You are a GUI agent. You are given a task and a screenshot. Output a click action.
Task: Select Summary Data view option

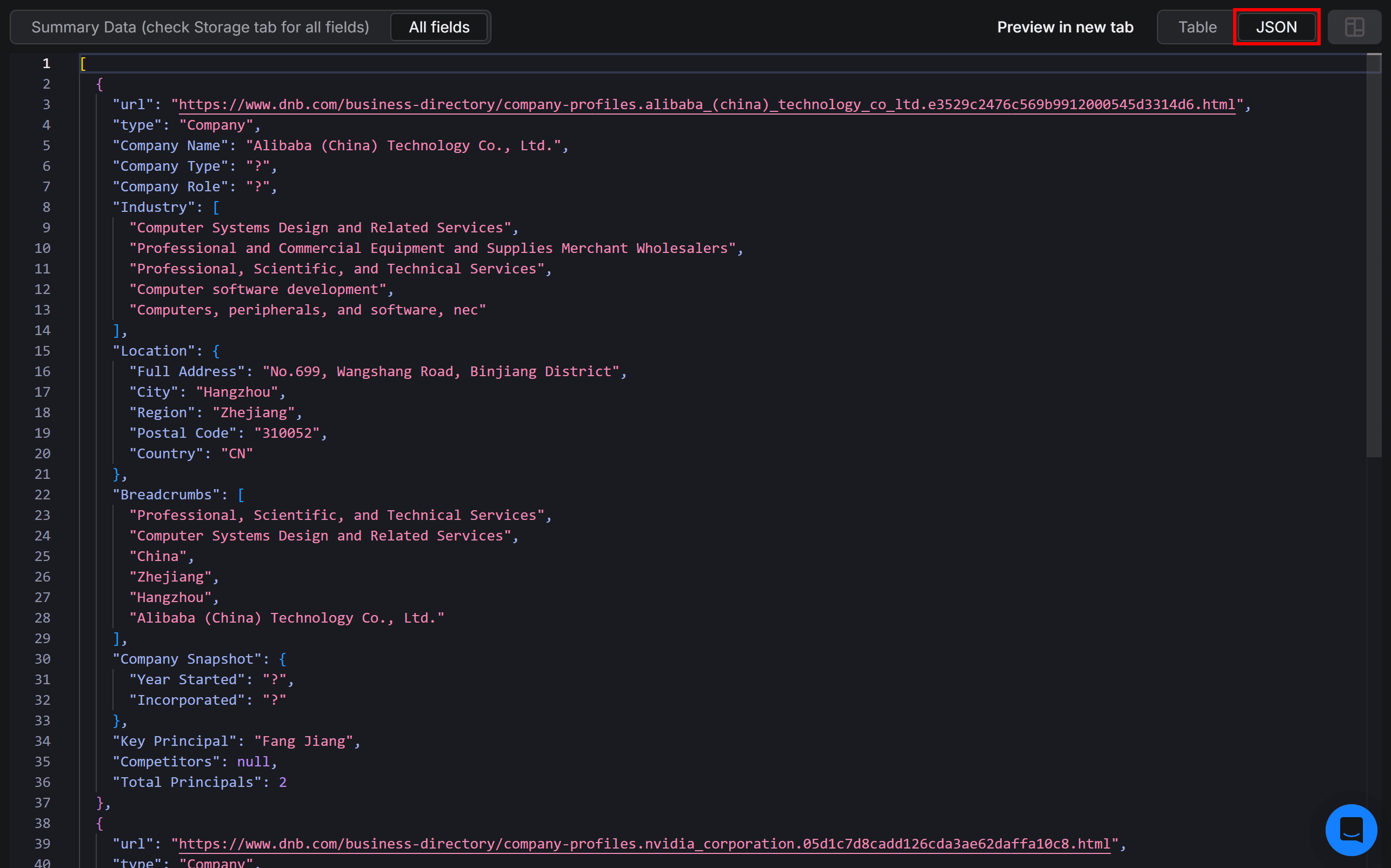coord(200,27)
